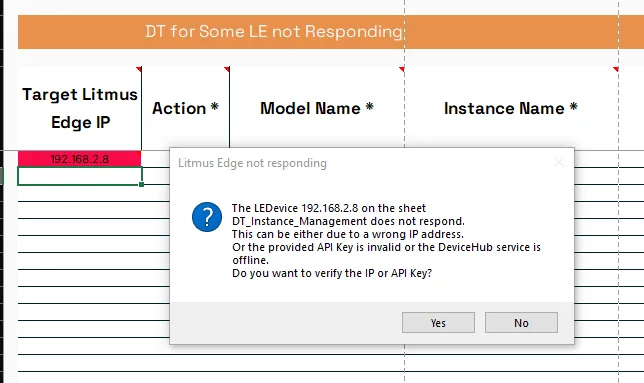
Task: Click the Instance Name * column header
Action: (511, 108)
